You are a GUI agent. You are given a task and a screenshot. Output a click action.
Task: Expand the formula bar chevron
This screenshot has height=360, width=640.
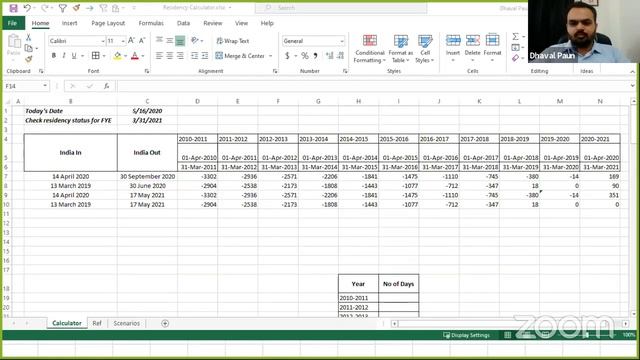point(632,86)
